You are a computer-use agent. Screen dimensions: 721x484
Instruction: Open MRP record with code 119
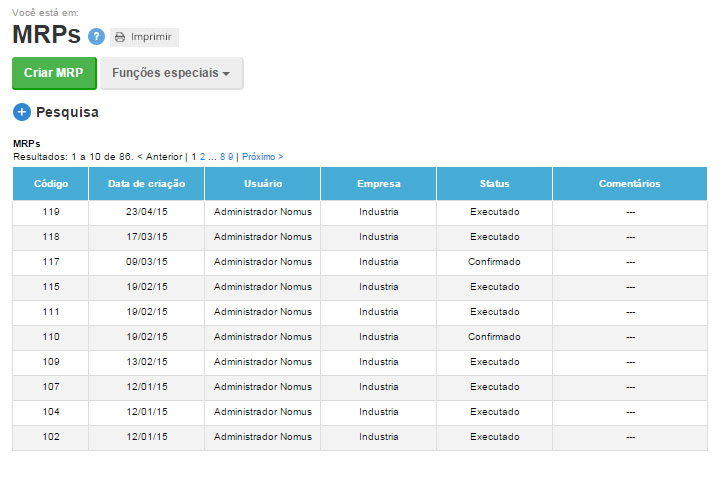[51, 212]
